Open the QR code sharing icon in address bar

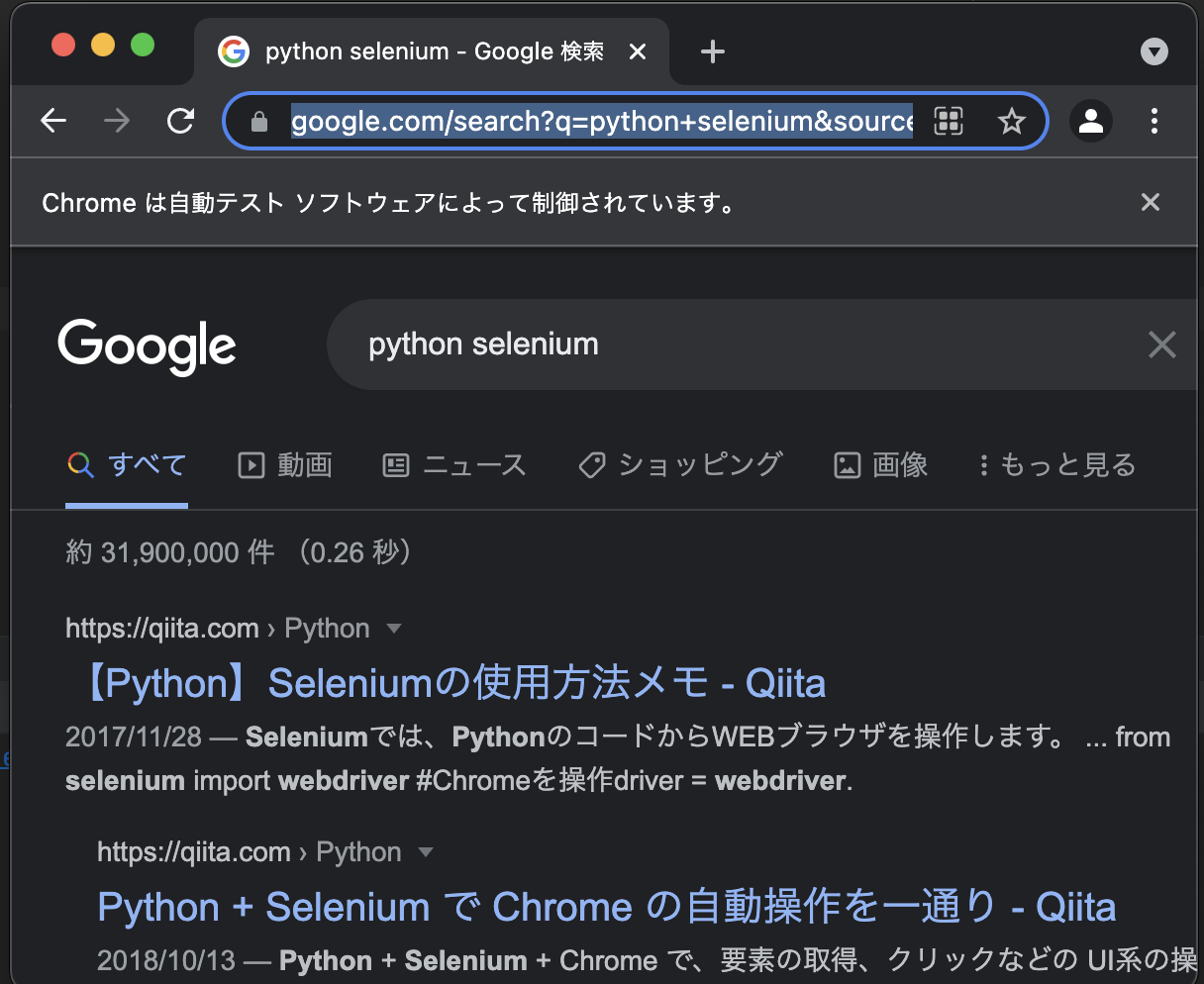[949, 121]
